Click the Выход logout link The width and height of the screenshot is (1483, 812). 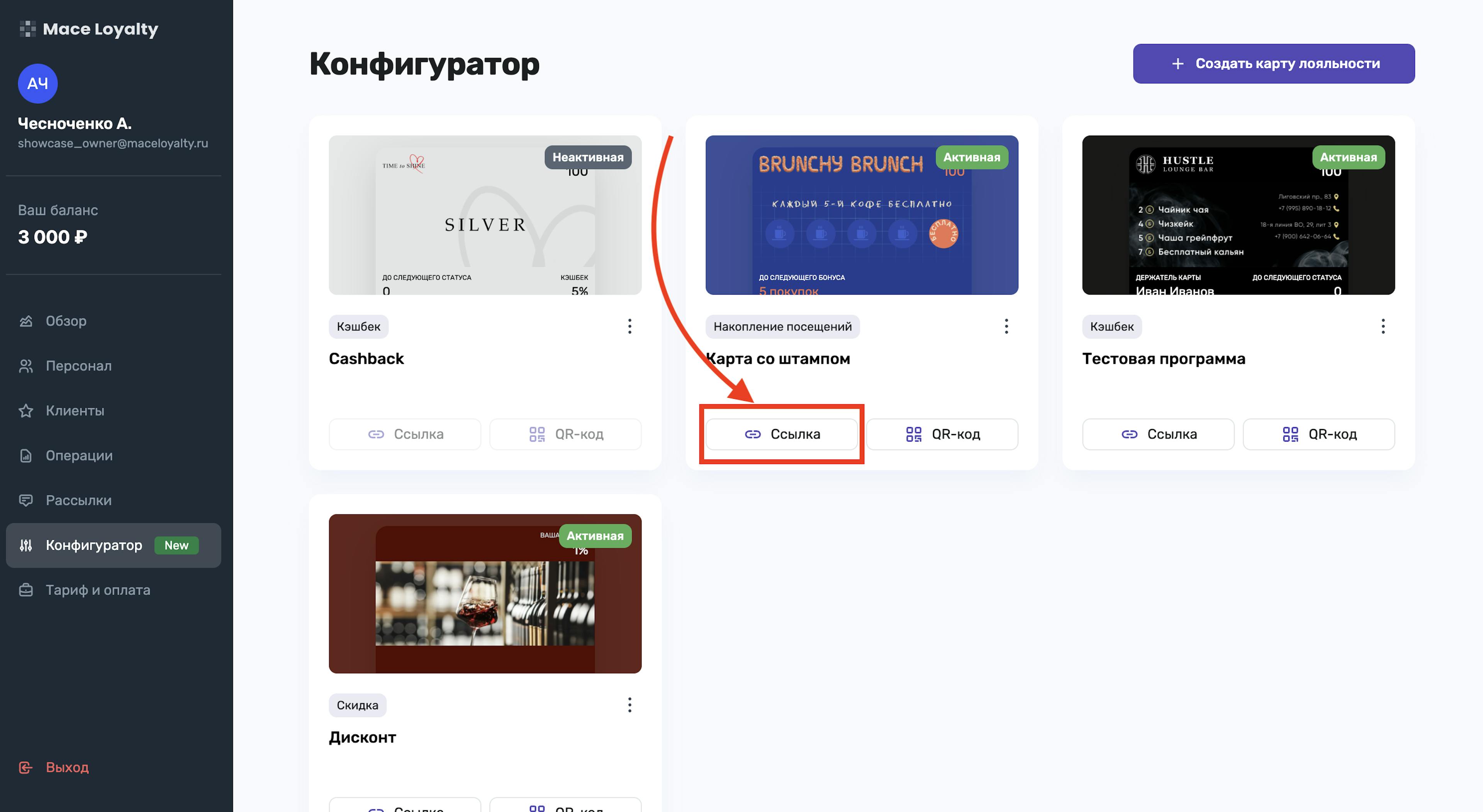tap(54, 767)
